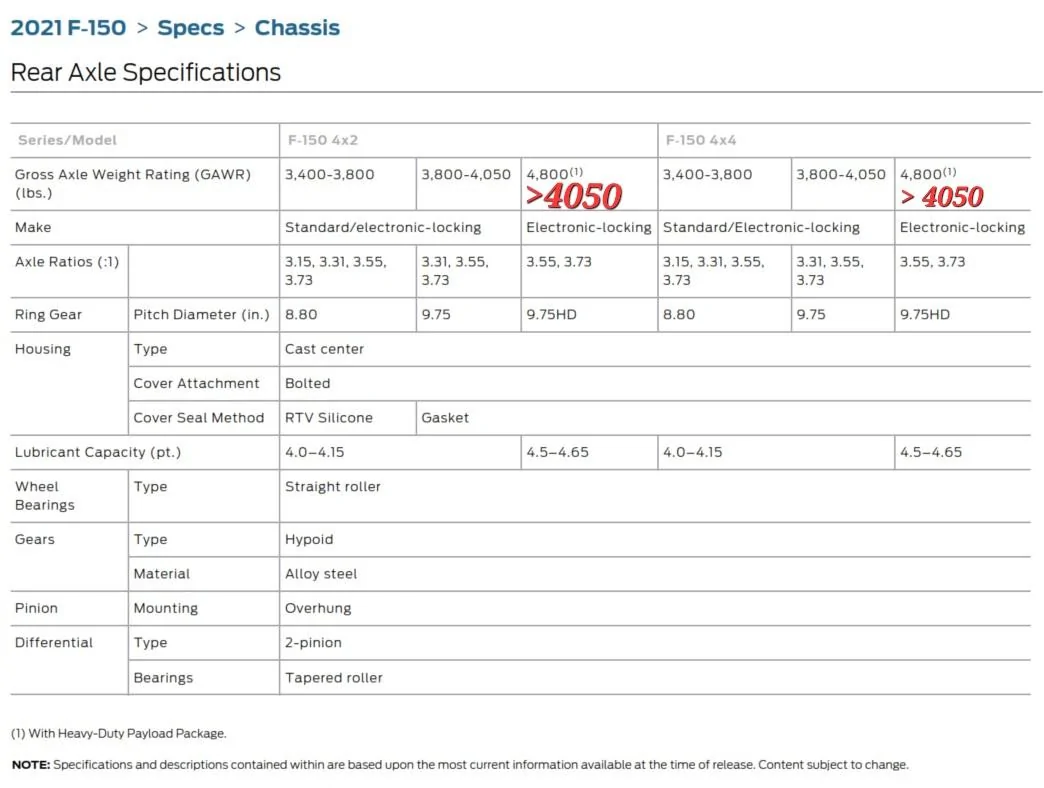Click the "Tapered roller" bearings value
The image size is (1044, 788).
[x=333, y=678]
